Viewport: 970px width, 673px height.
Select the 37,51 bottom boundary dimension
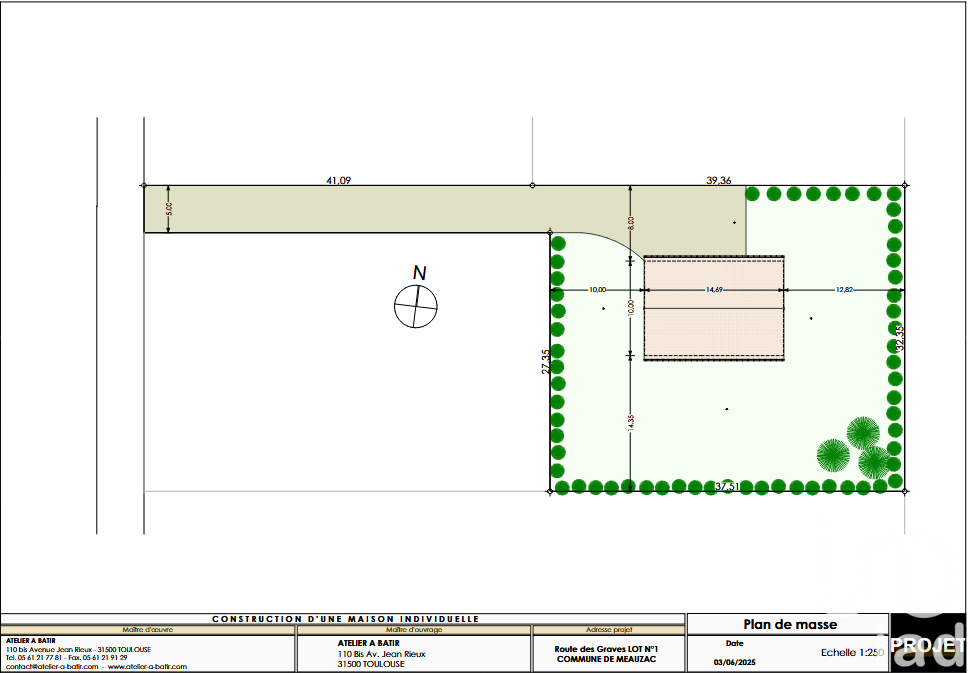tap(726, 487)
